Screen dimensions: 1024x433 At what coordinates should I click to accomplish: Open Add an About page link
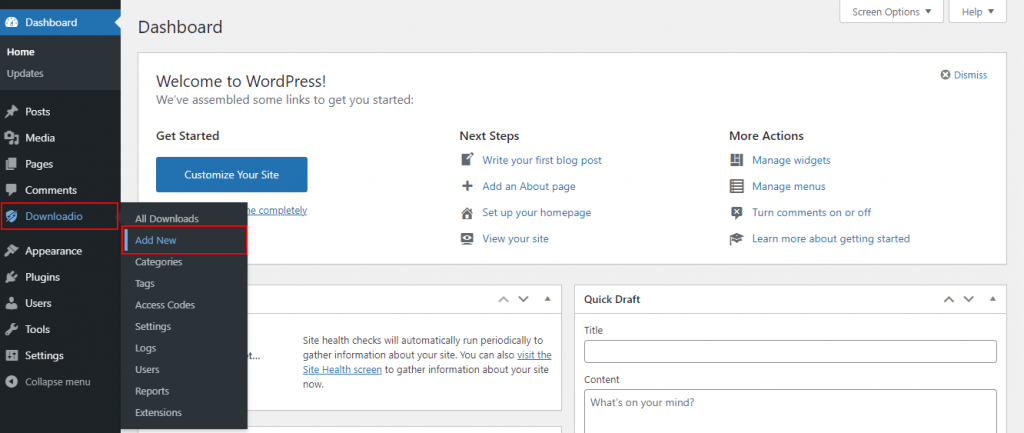529,186
